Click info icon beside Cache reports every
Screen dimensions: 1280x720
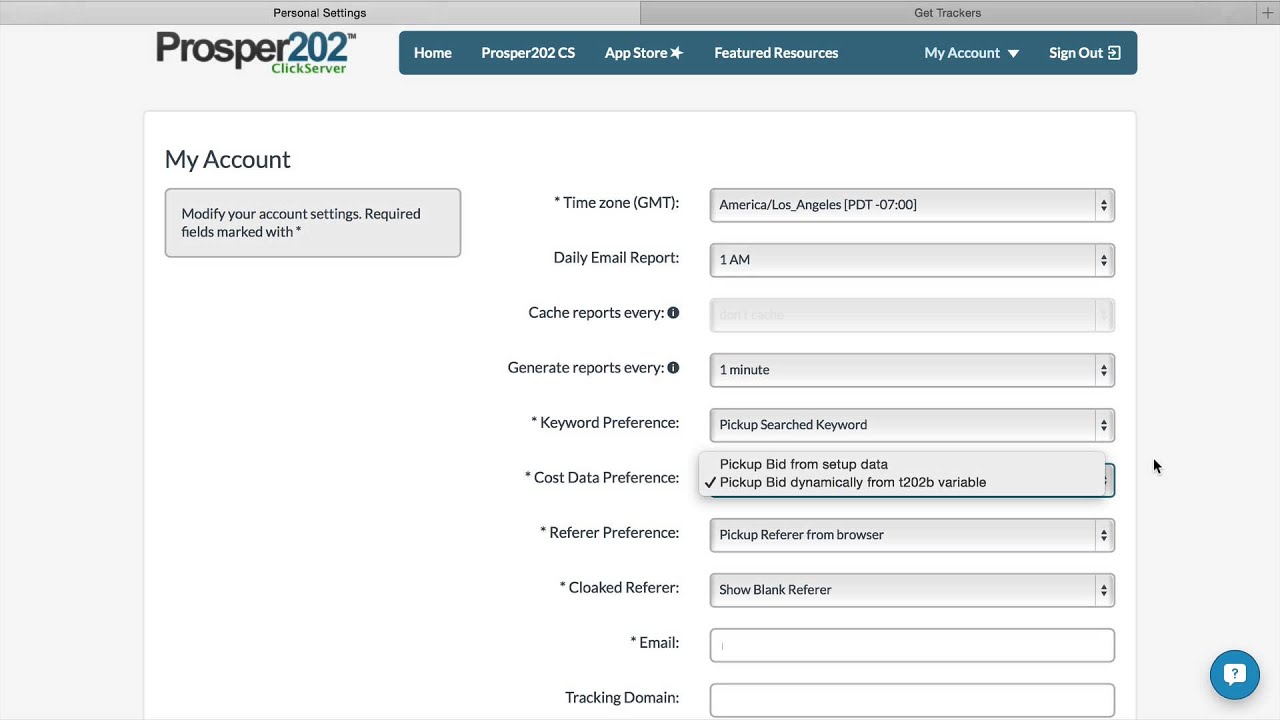[x=673, y=313]
